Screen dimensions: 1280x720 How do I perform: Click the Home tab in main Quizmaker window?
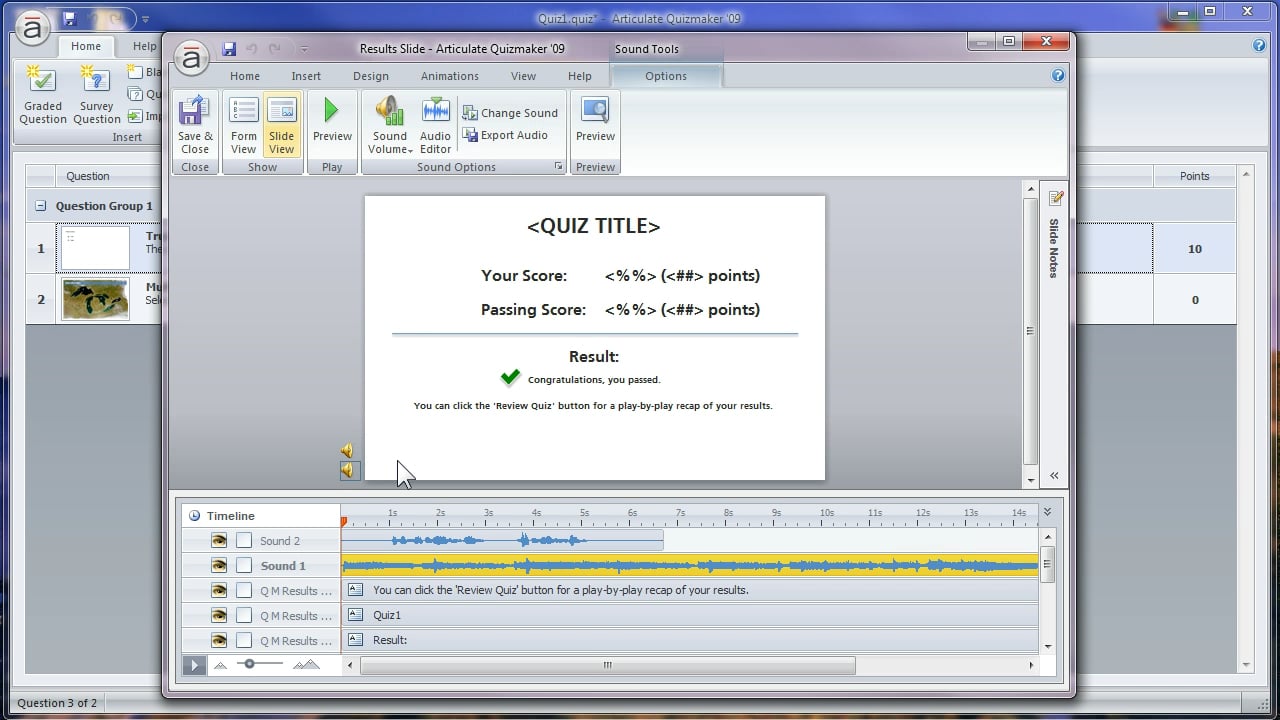(x=86, y=46)
